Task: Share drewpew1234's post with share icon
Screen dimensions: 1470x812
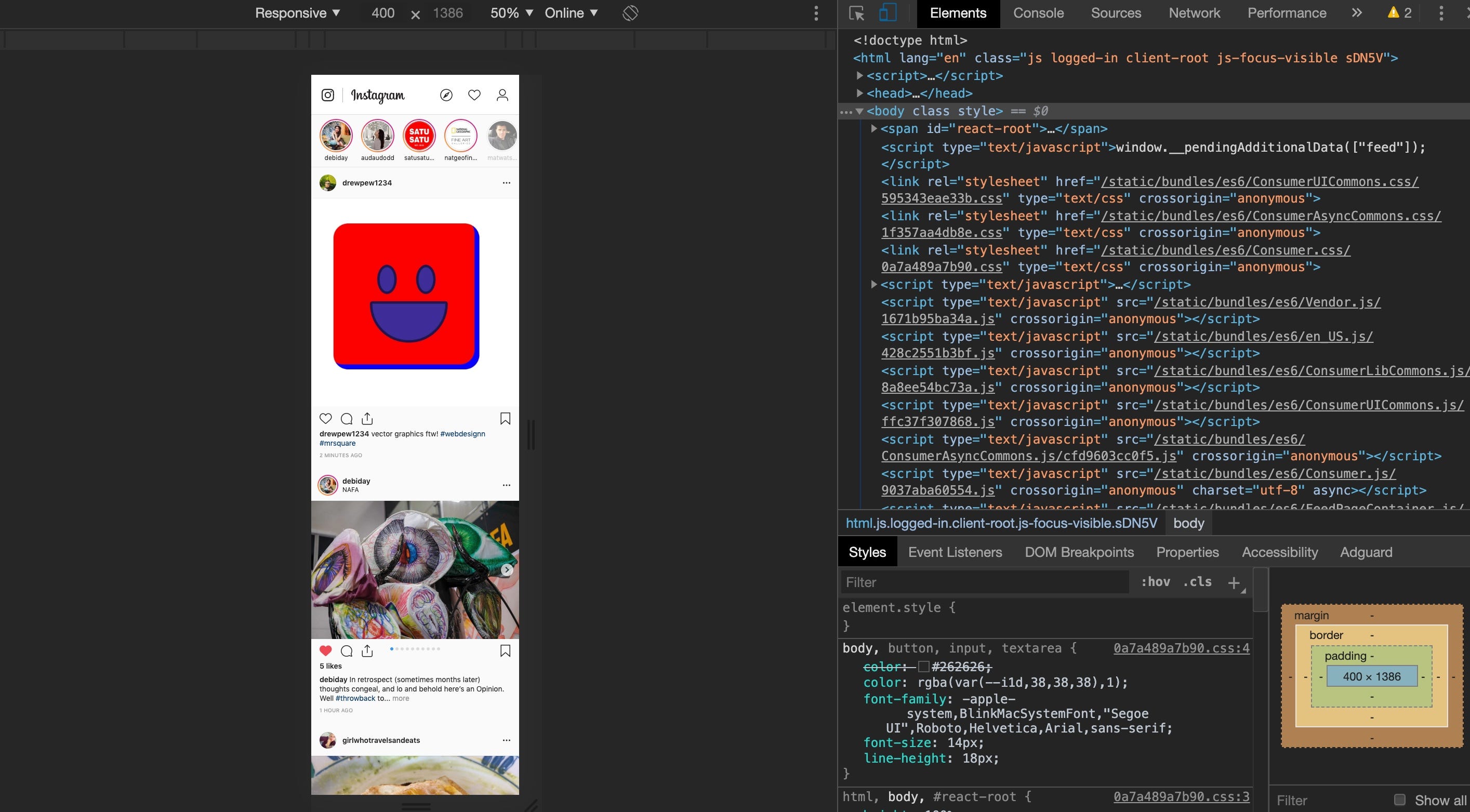Action: [x=367, y=418]
